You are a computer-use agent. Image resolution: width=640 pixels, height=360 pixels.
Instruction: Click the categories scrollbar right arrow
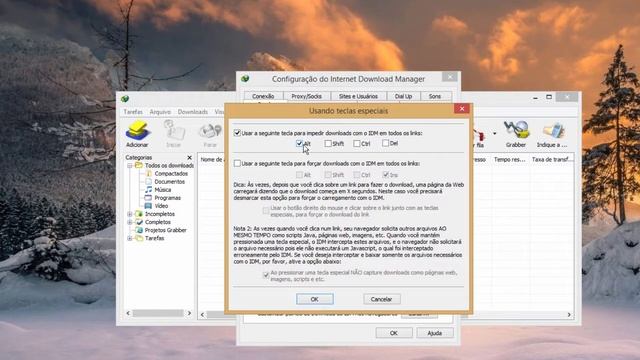point(189,313)
